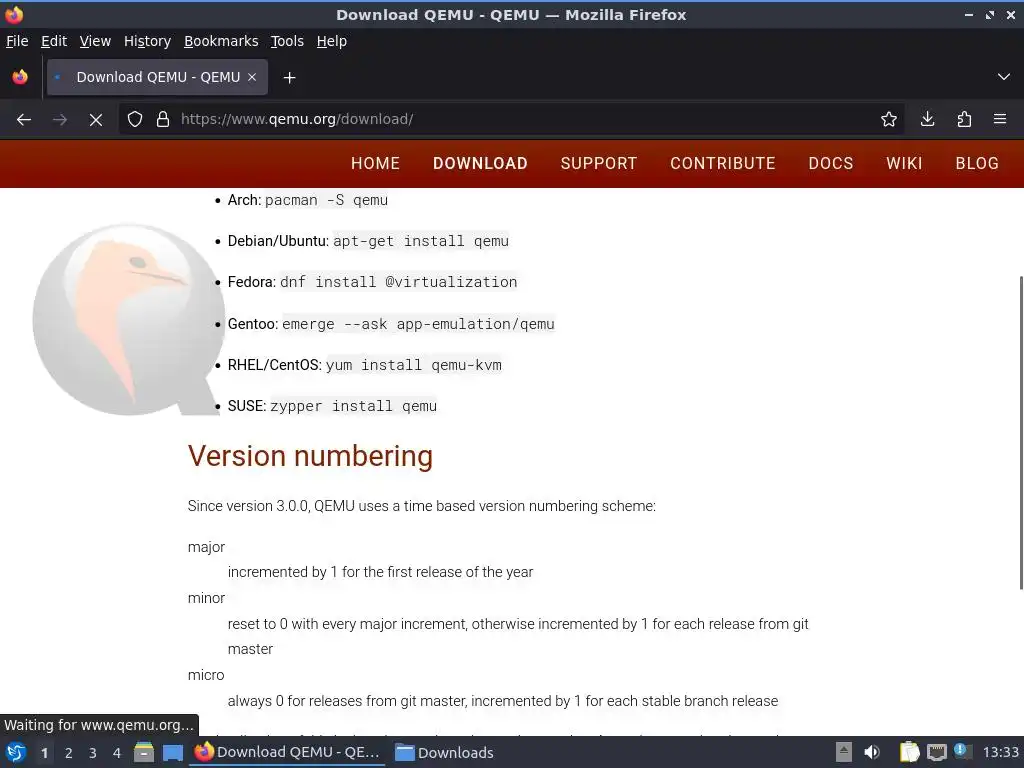
Task: Switch to workspace 2
Action: tap(69, 753)
